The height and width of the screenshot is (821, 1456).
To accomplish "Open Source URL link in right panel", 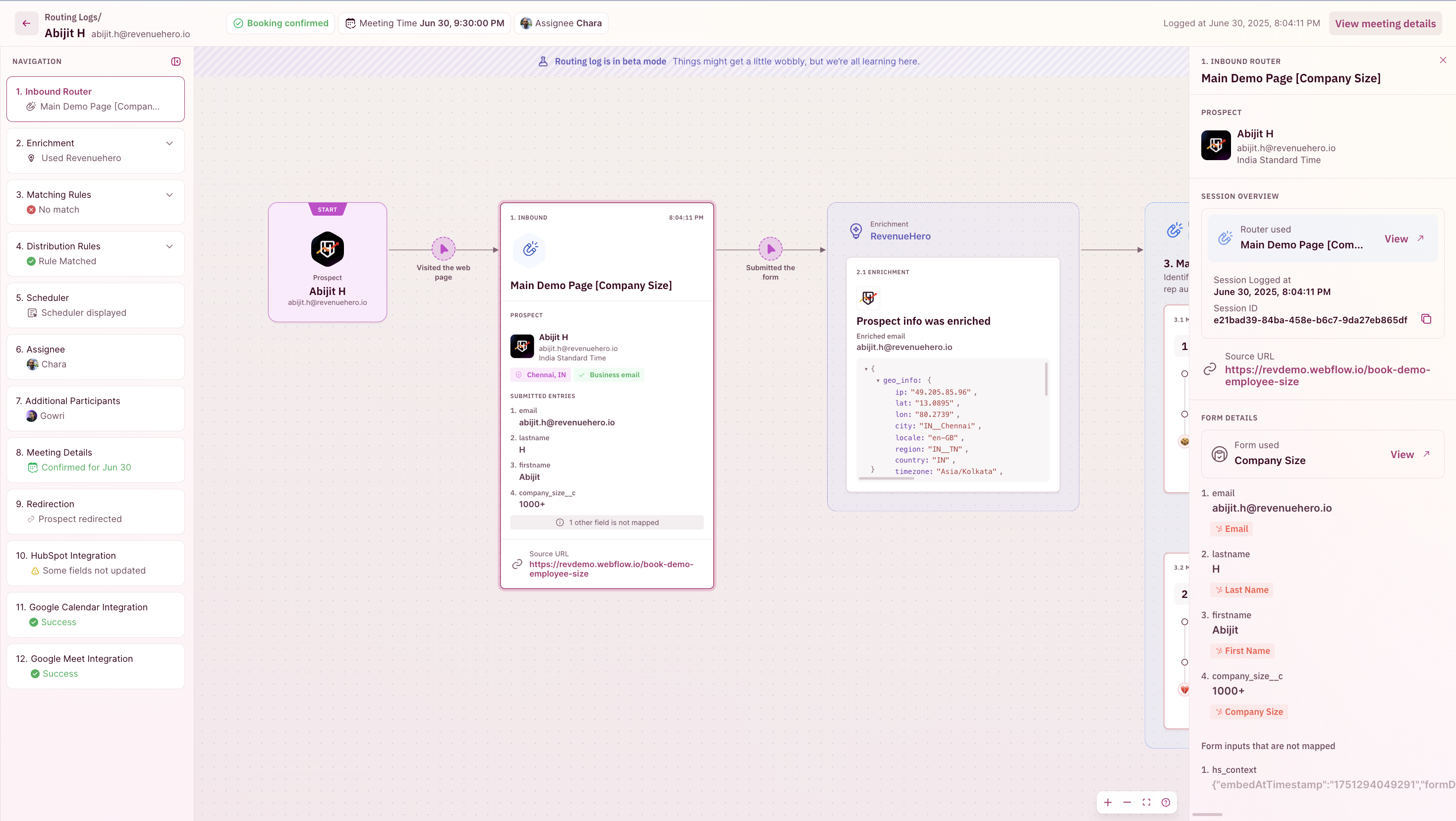I will point(1327,375).
